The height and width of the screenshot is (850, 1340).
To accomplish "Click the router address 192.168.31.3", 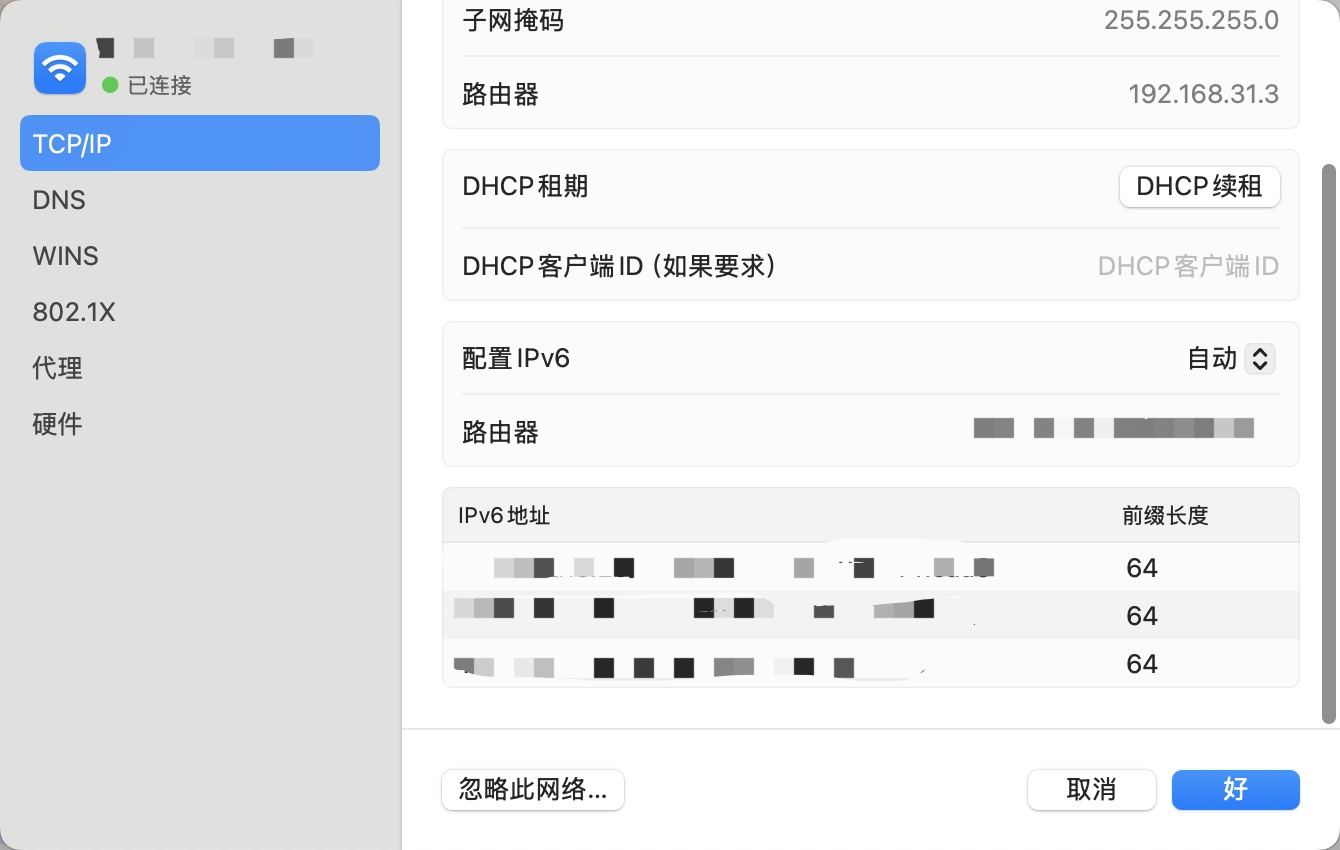I will point(1203,94).
